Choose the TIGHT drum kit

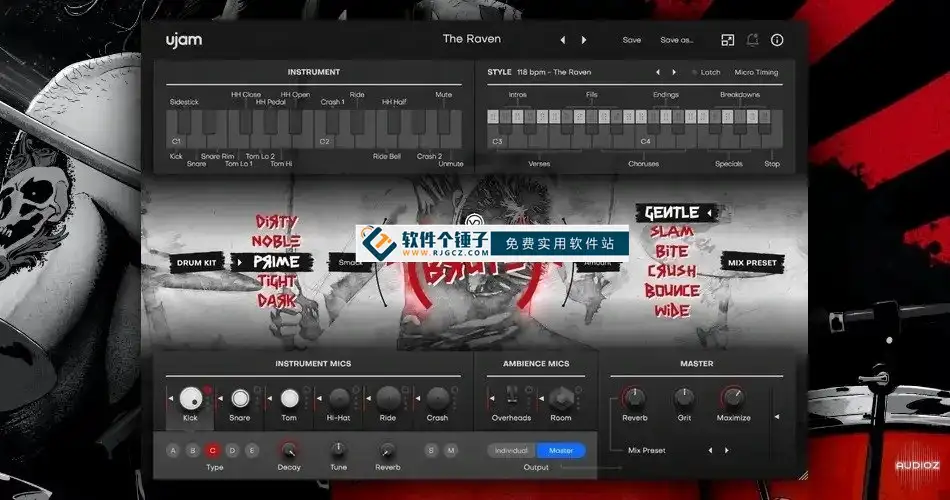click(277, 281)
